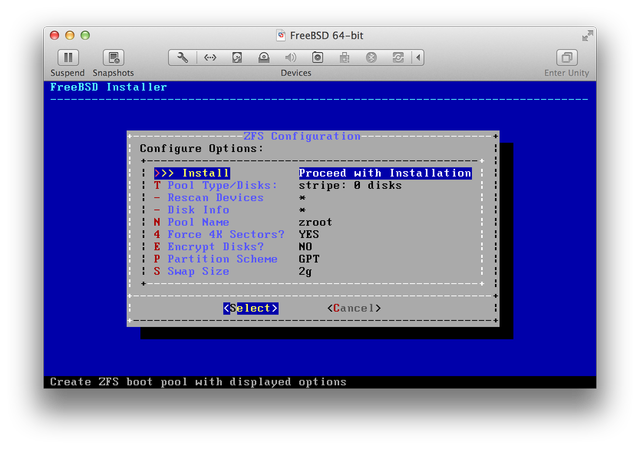Toggle full screen arrows in title bar

coord(587,36)
